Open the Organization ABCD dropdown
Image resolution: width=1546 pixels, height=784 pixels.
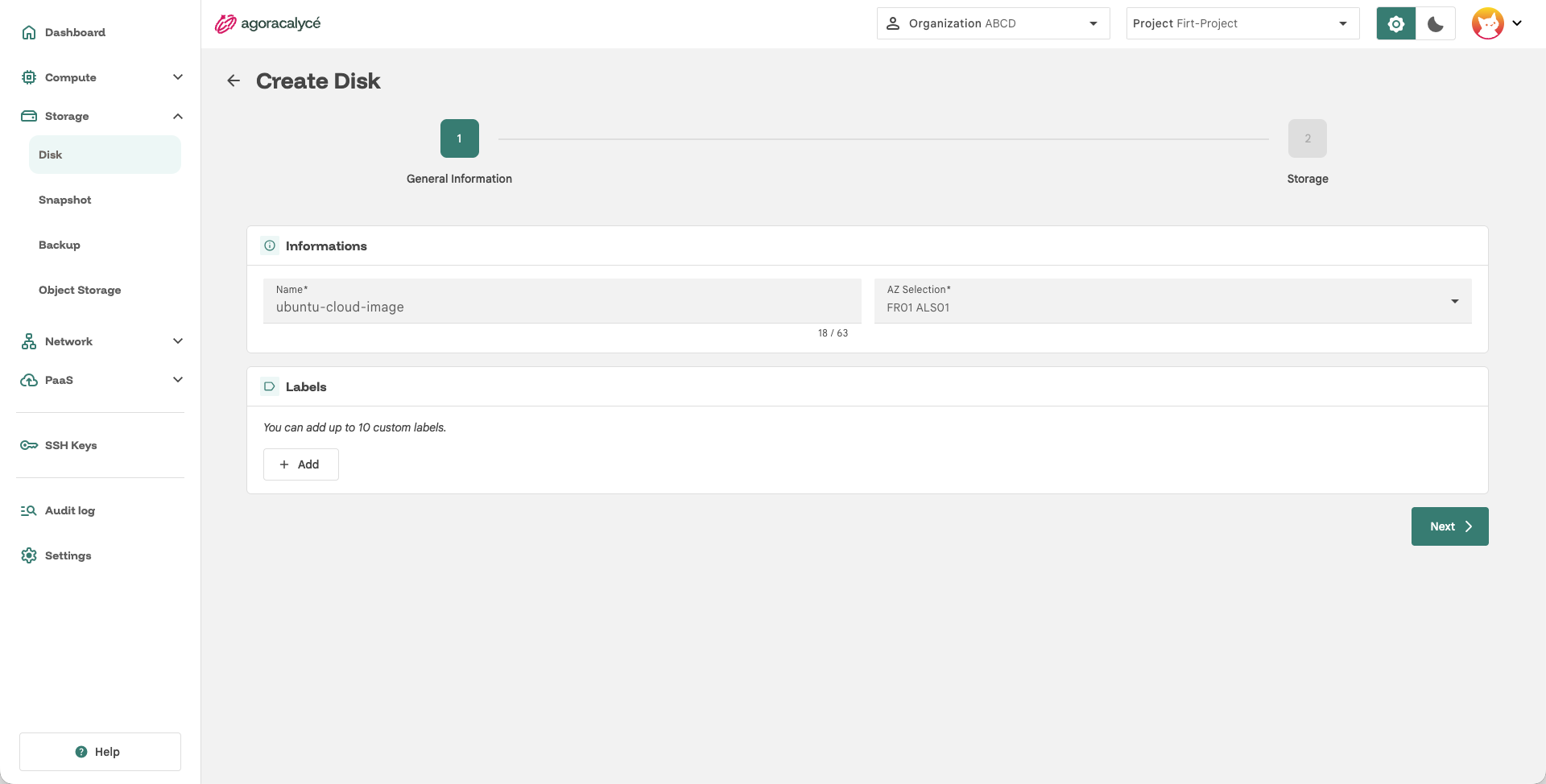[993, 23]
